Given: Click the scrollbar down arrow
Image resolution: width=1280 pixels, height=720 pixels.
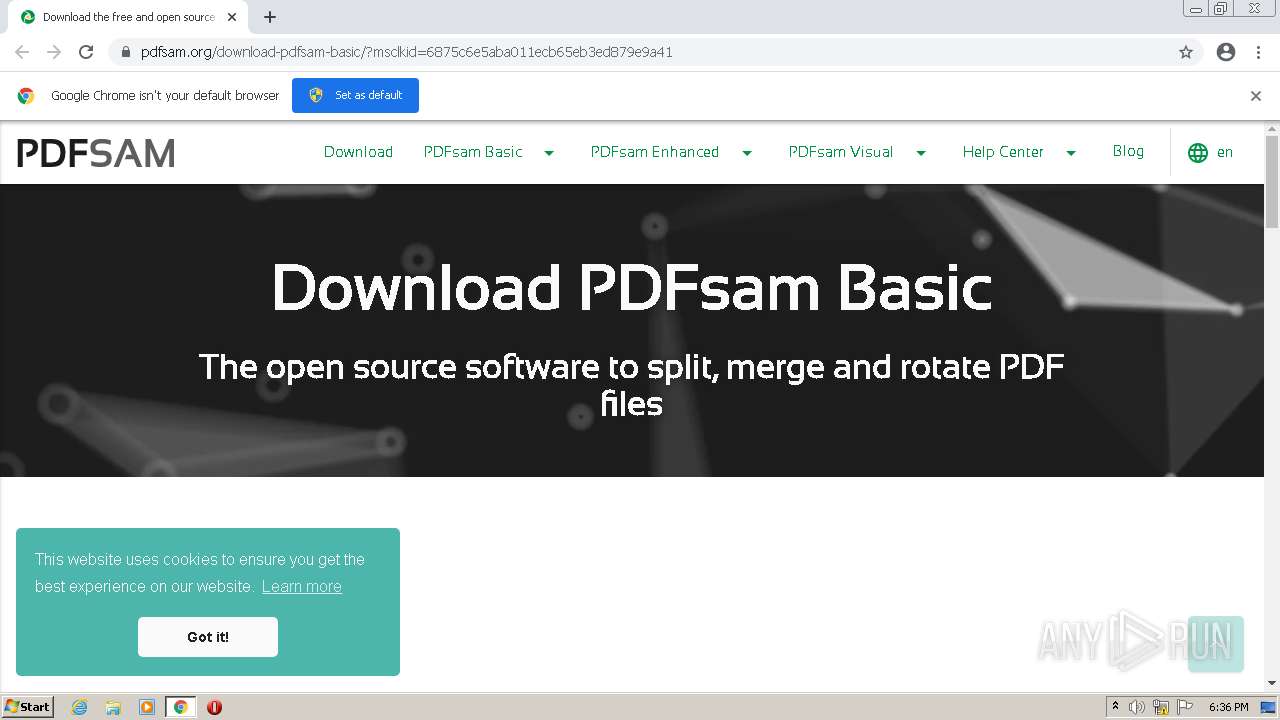Looking at the screenshot, I should point(1272,683).
